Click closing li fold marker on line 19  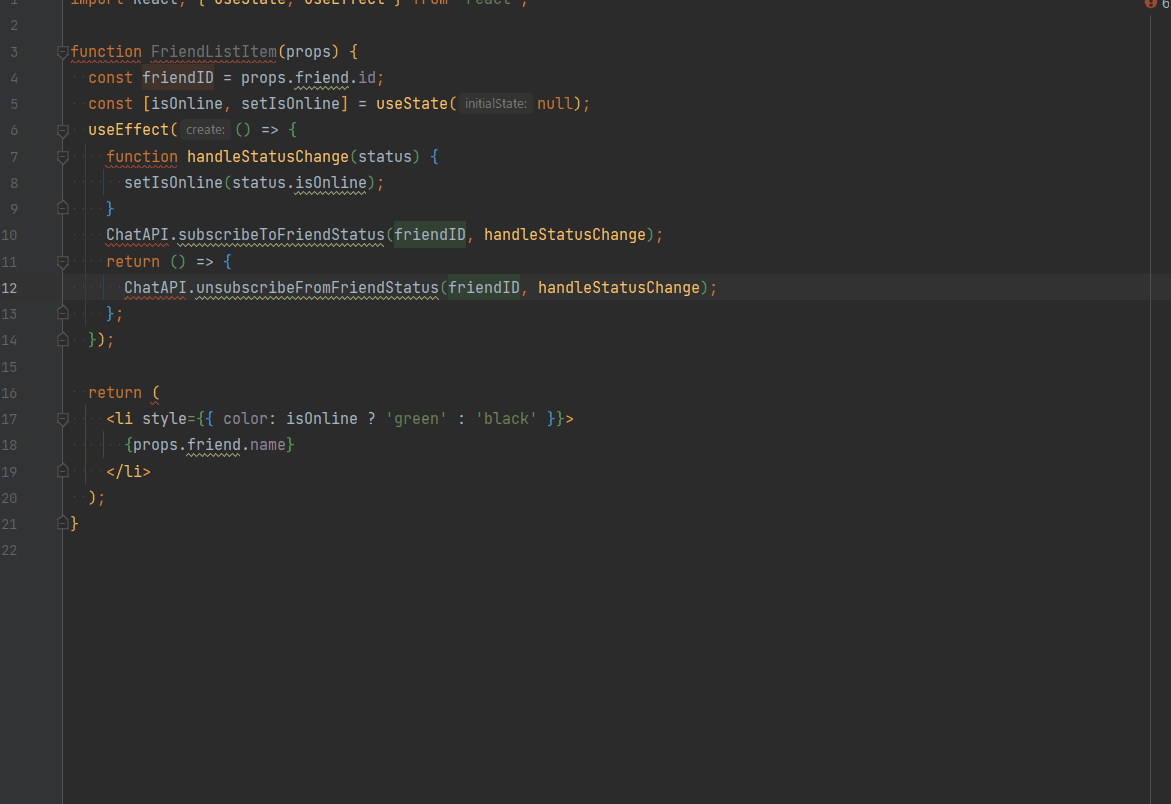[63, 471]
